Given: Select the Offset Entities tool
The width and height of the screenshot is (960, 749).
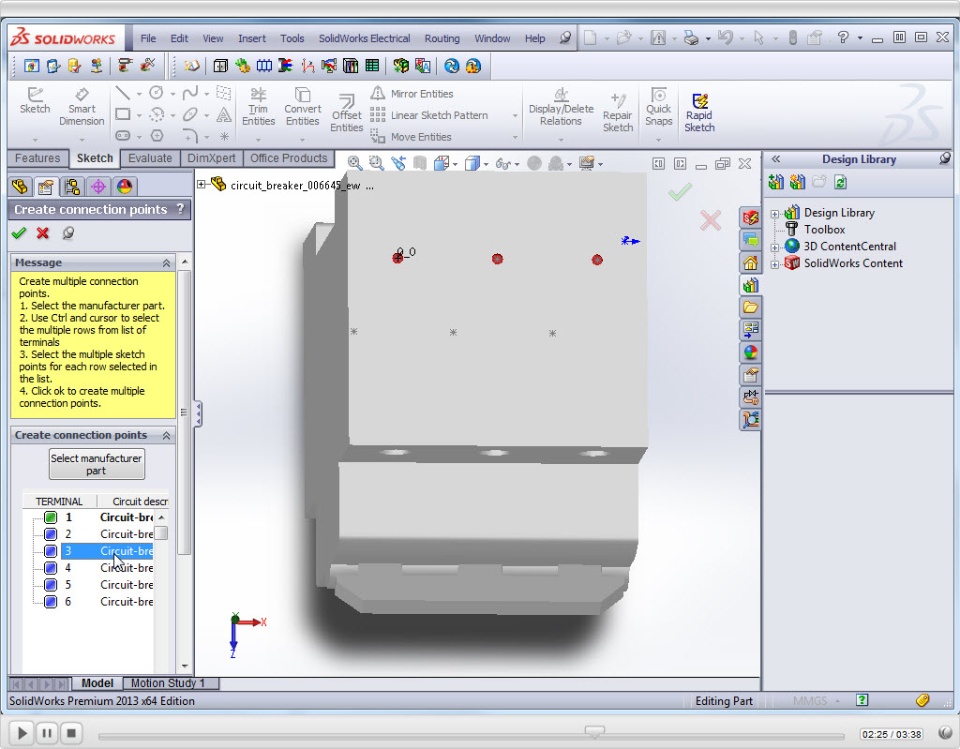Looking at the screenshot, I should [x=347, y=113].
